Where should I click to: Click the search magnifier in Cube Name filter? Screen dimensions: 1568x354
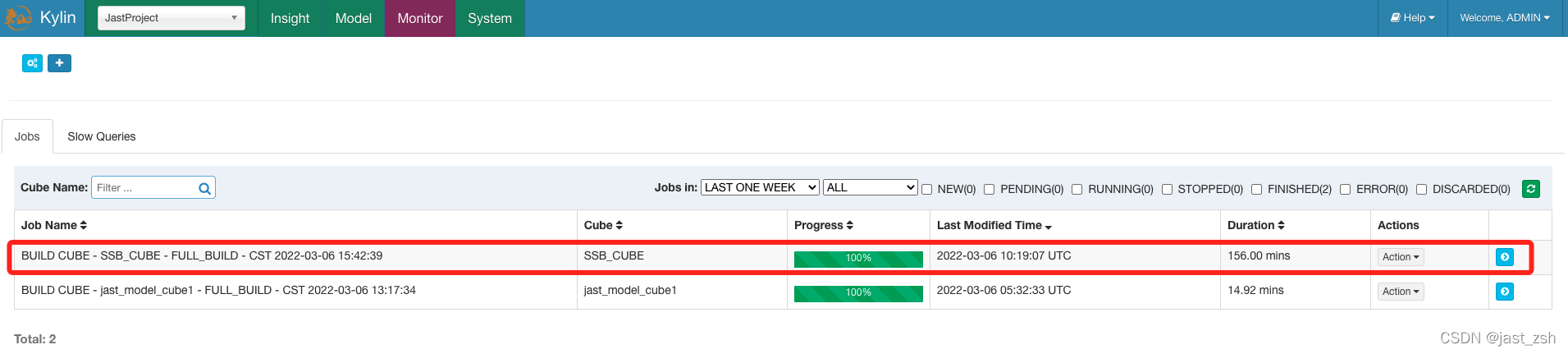204,188
